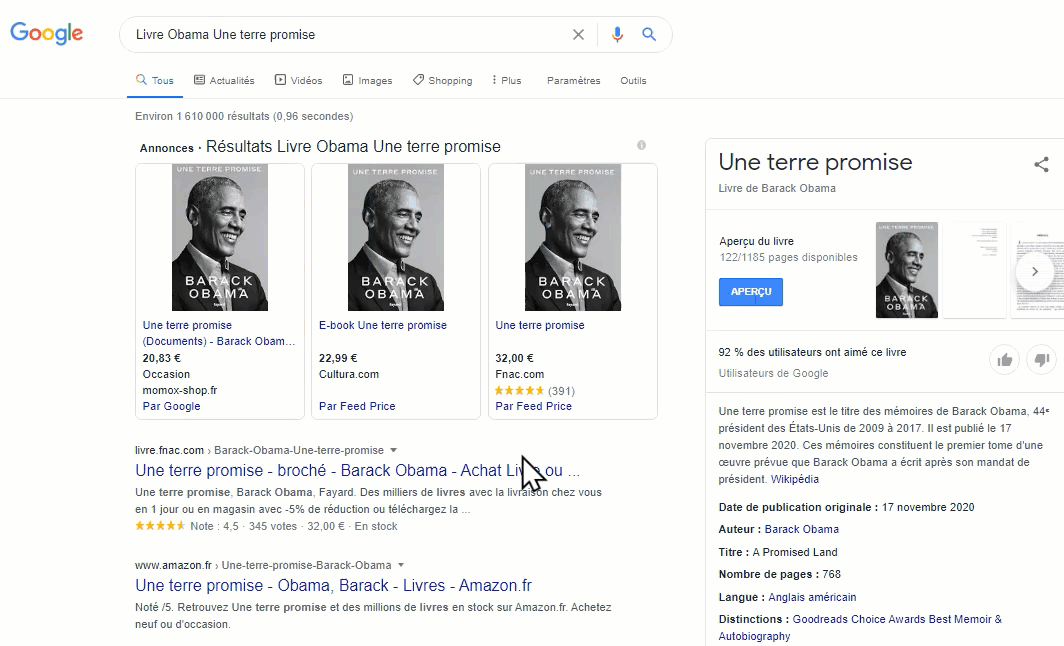Open momox-shop book cover image
1064x646 pixels.
point(220,238)
